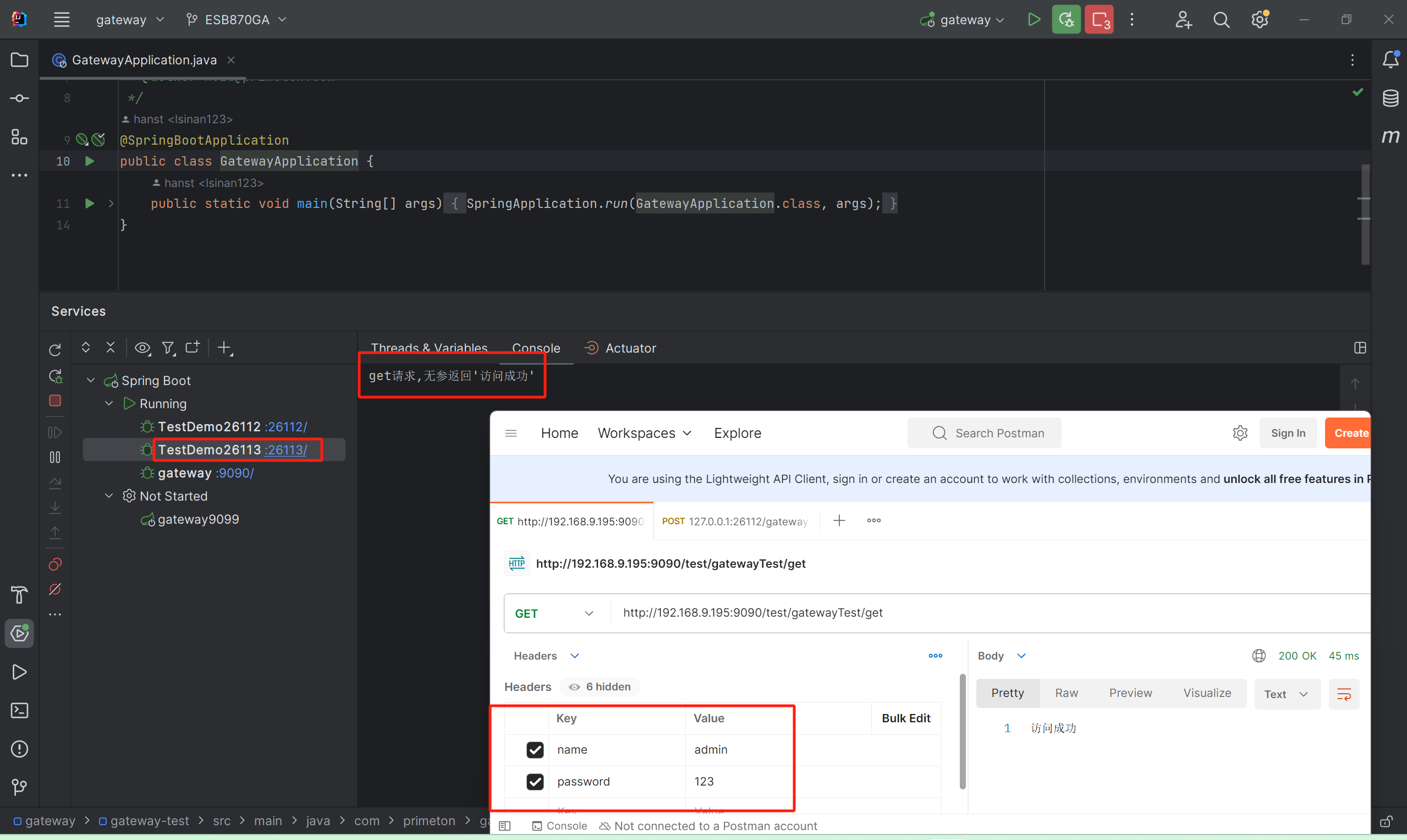Open the ESB870GA branch dropdown
Image resolution: width=1407 pixels, height=840 pixels.
(237, 20)
